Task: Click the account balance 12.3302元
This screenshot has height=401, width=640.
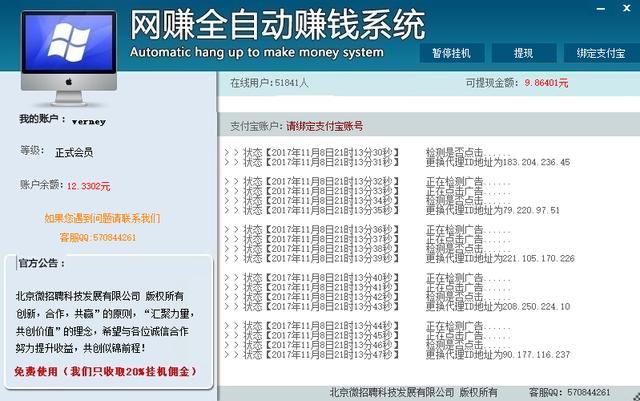Action: (89, 186)
